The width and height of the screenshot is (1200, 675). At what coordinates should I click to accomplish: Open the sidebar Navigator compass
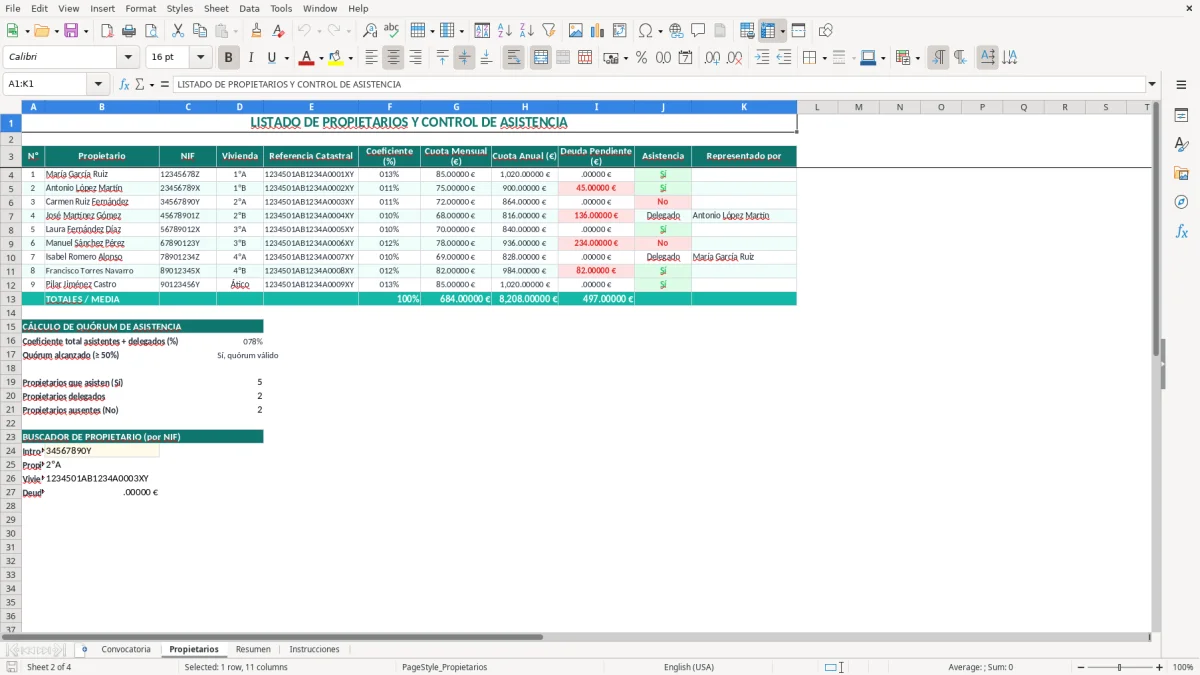click(1181, 203)
